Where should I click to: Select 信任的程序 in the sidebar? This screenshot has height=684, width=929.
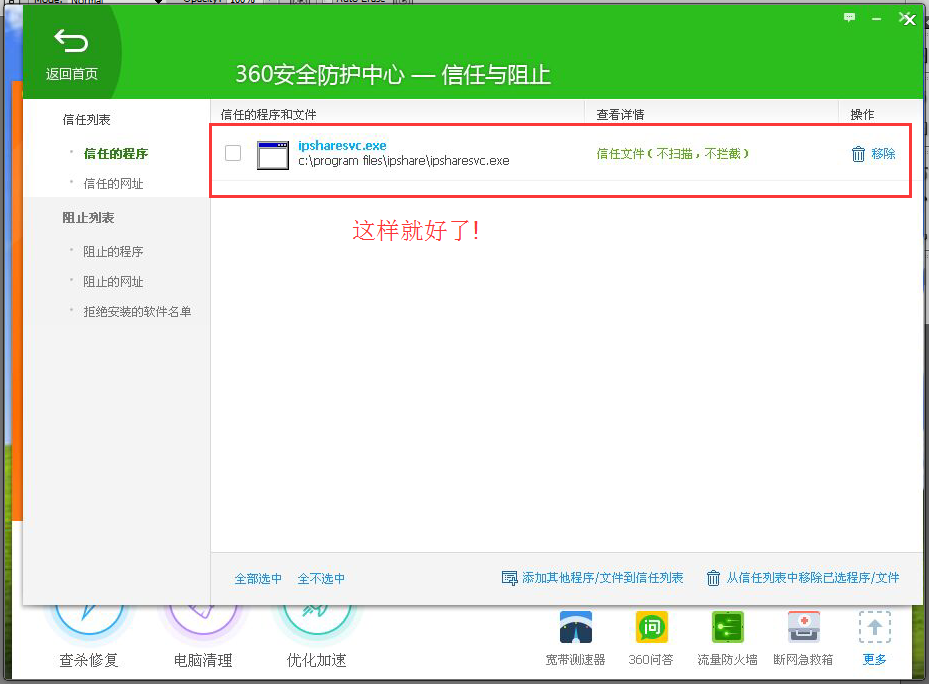click(116, 154)
